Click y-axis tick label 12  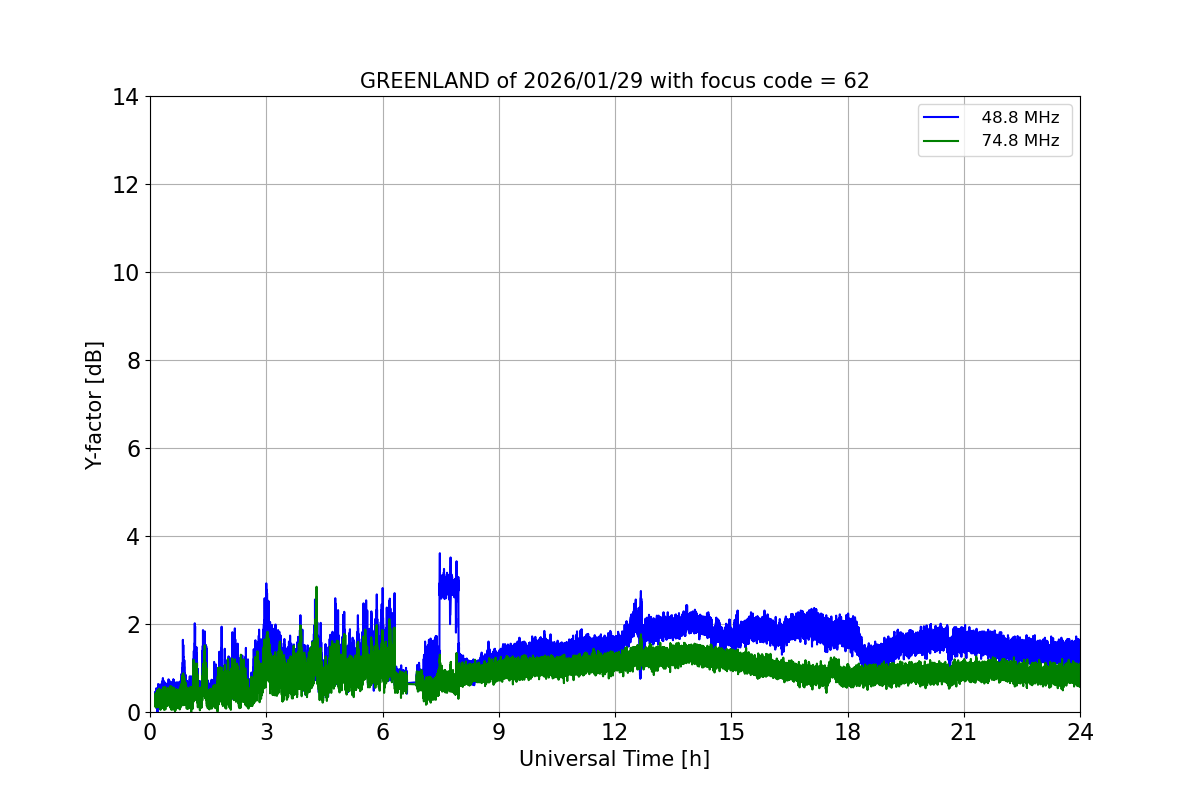pyautogui.click(x=125, y=185)
